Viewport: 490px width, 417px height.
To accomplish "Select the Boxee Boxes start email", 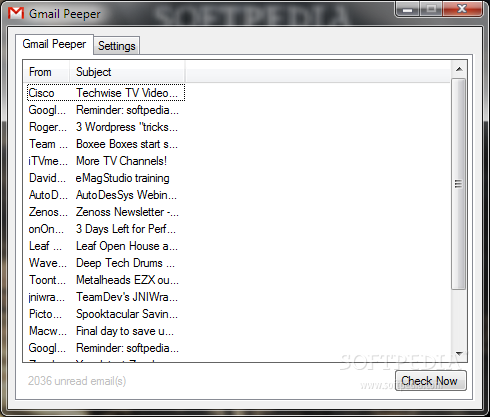I will tap(106, 144).
